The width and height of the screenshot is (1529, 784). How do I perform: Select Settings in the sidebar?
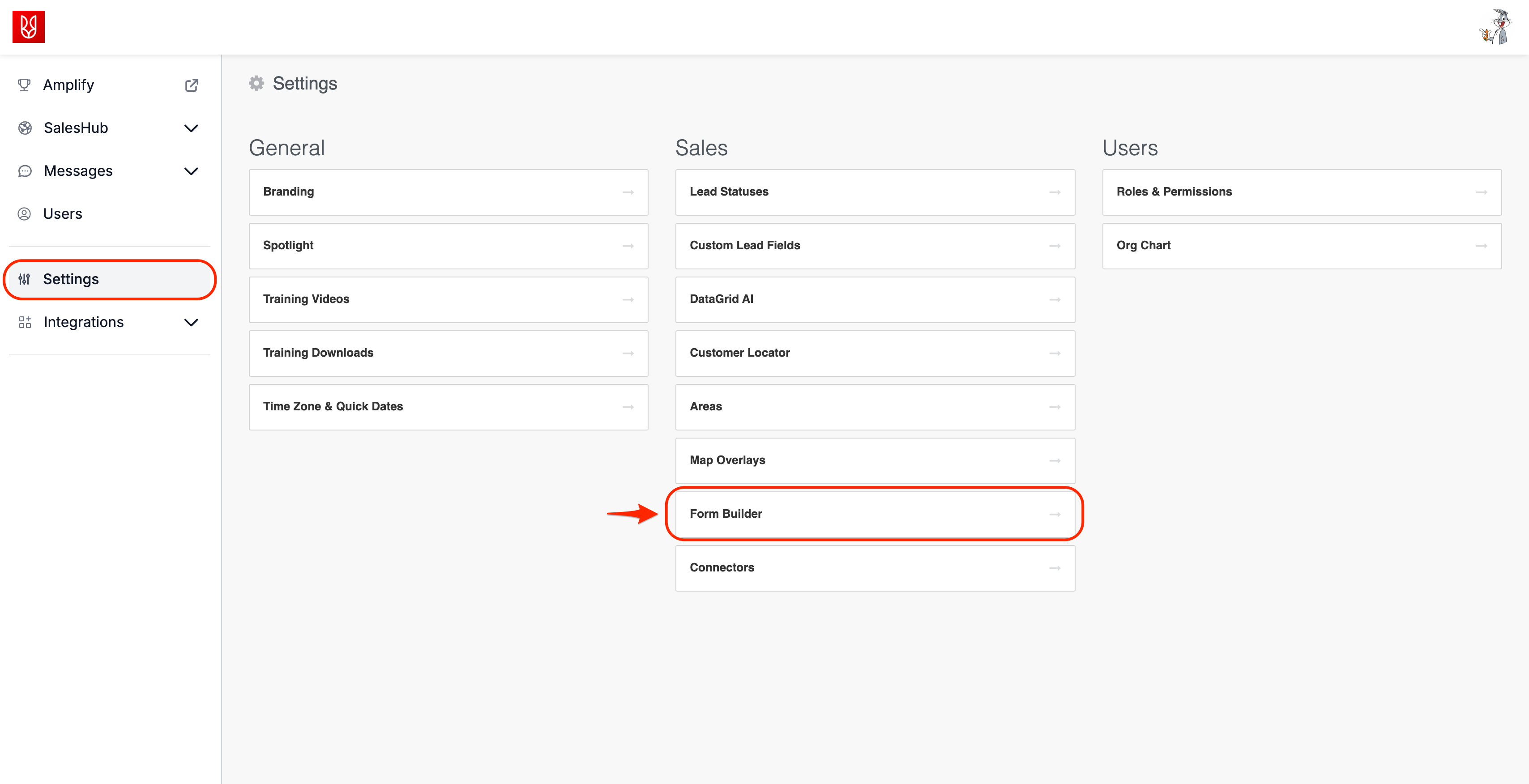tap(71, 279)
